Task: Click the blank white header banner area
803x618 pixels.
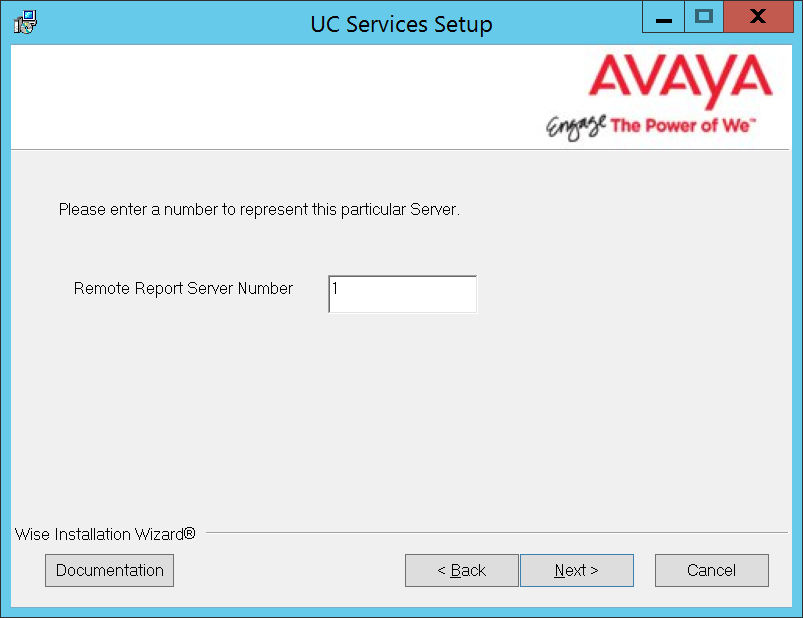Action: 277,97
